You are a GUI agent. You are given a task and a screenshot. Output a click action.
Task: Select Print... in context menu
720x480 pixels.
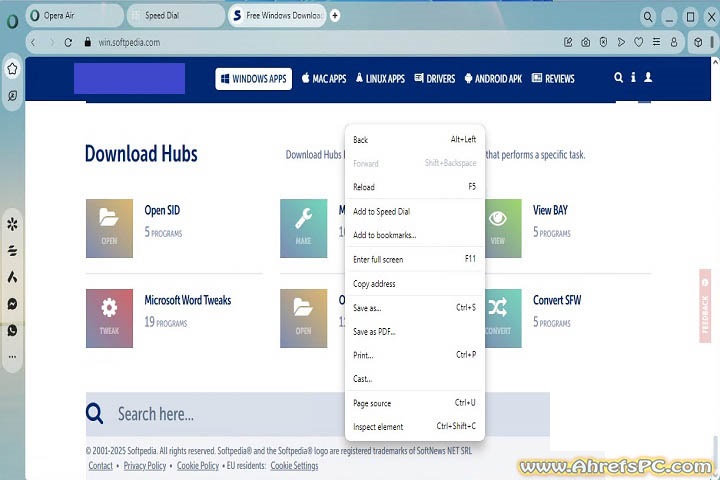pyautogui.click(x=415, y=355)
